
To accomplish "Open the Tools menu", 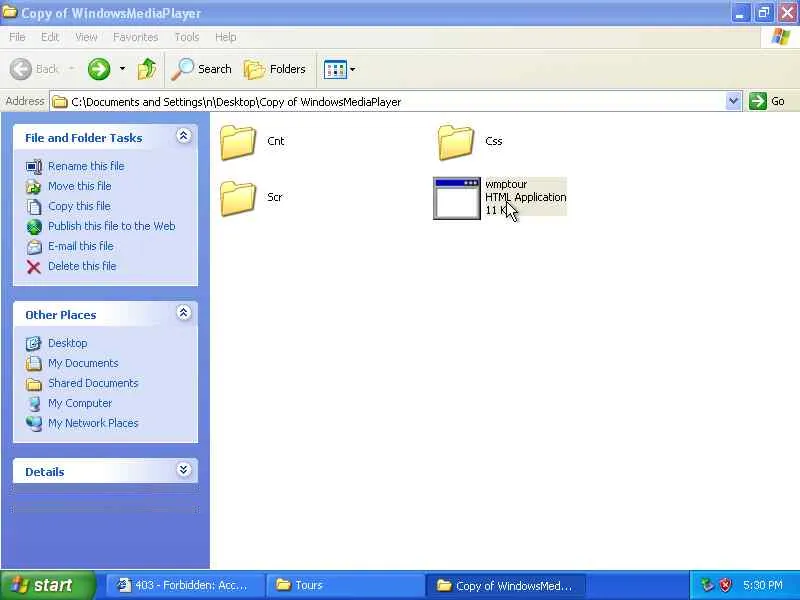I will point(187,37).
